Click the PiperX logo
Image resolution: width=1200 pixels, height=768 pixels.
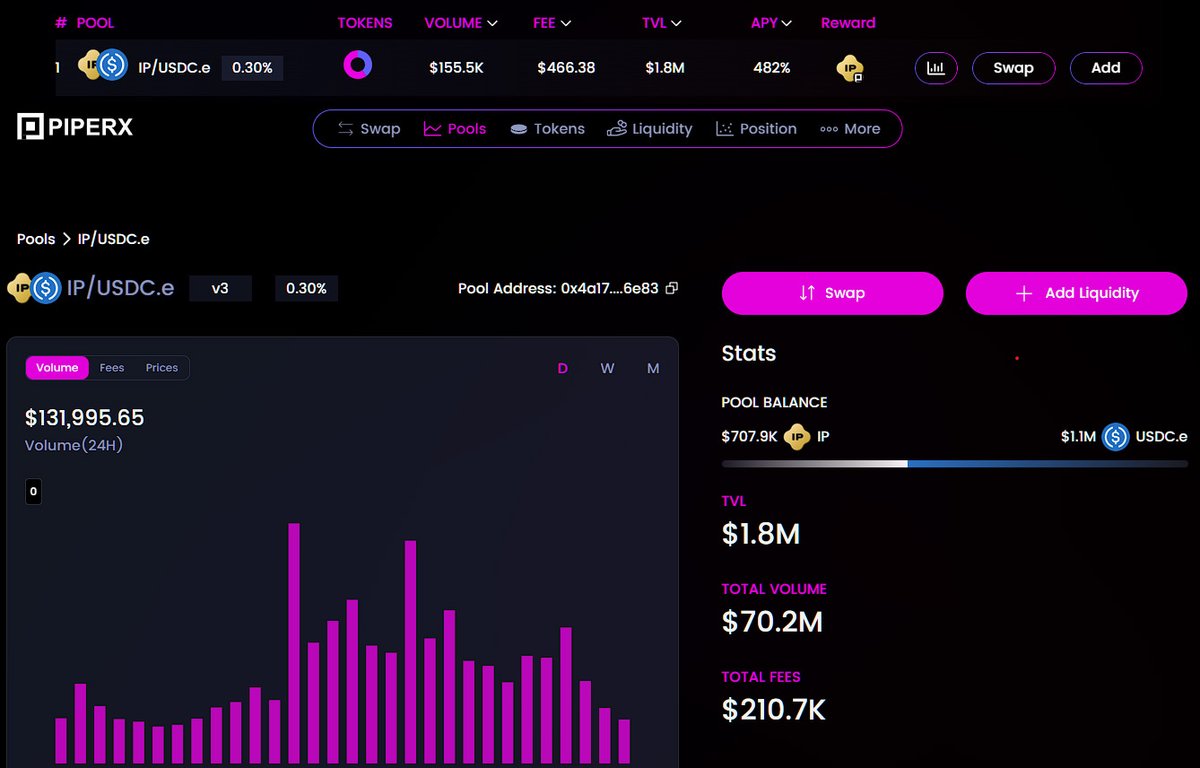pyautogui.click(x=75, y=127)
